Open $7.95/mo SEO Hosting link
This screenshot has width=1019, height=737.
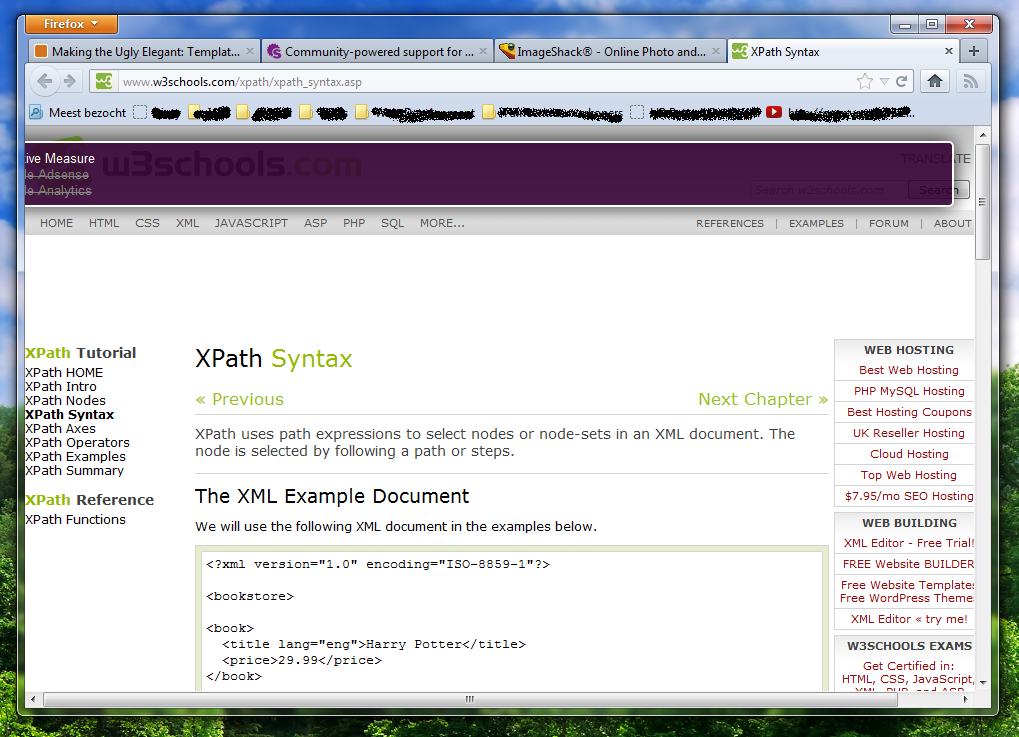click(909, 496)
